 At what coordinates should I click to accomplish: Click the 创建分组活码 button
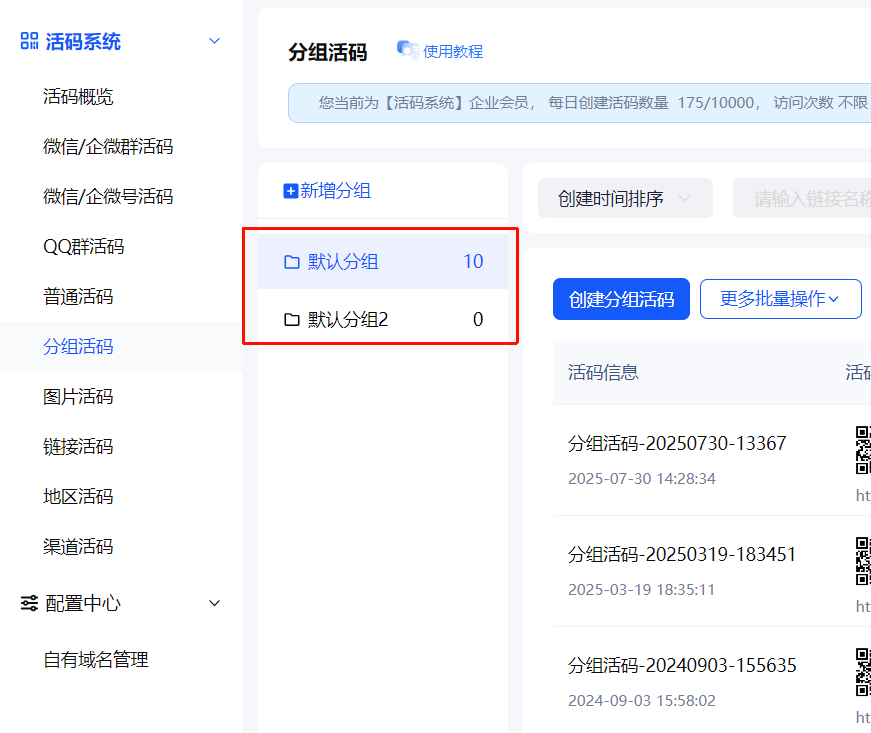[x=621, y=299]
